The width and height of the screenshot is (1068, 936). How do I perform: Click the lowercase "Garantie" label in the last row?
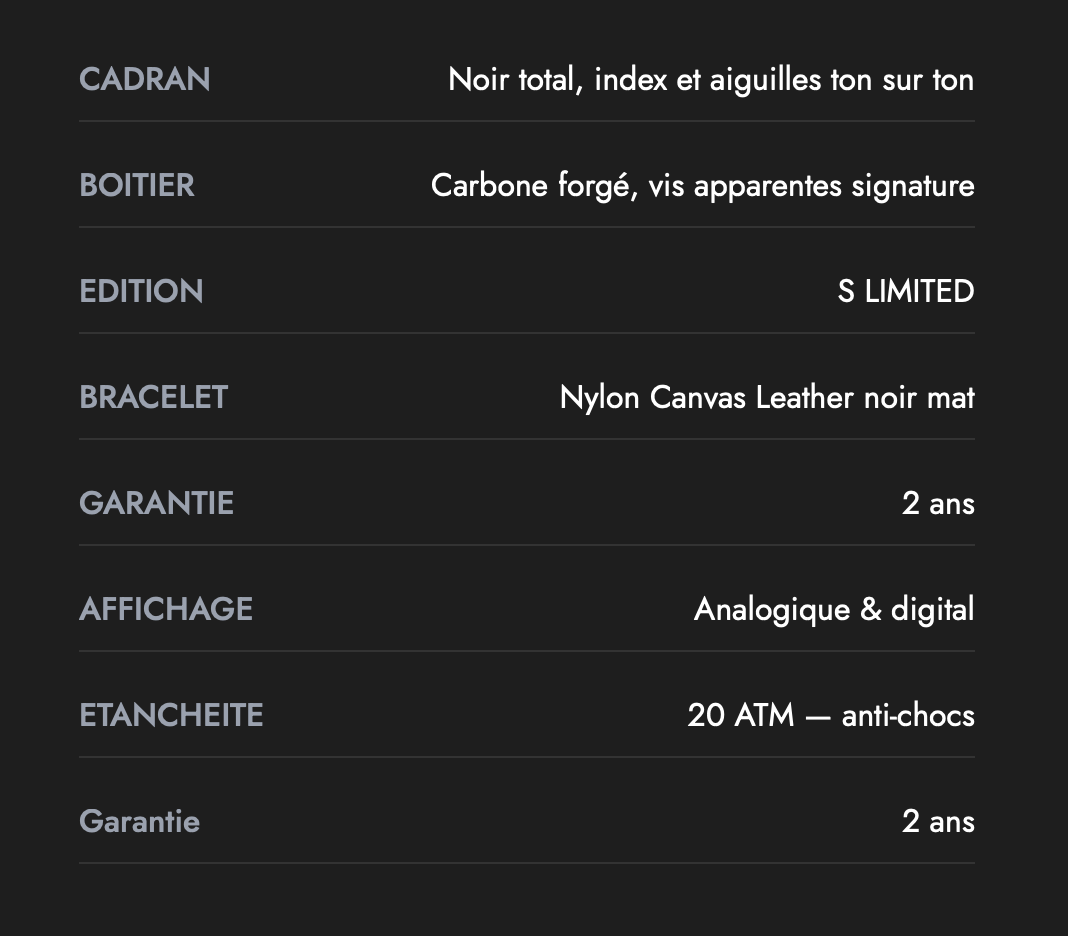(140, 822)
